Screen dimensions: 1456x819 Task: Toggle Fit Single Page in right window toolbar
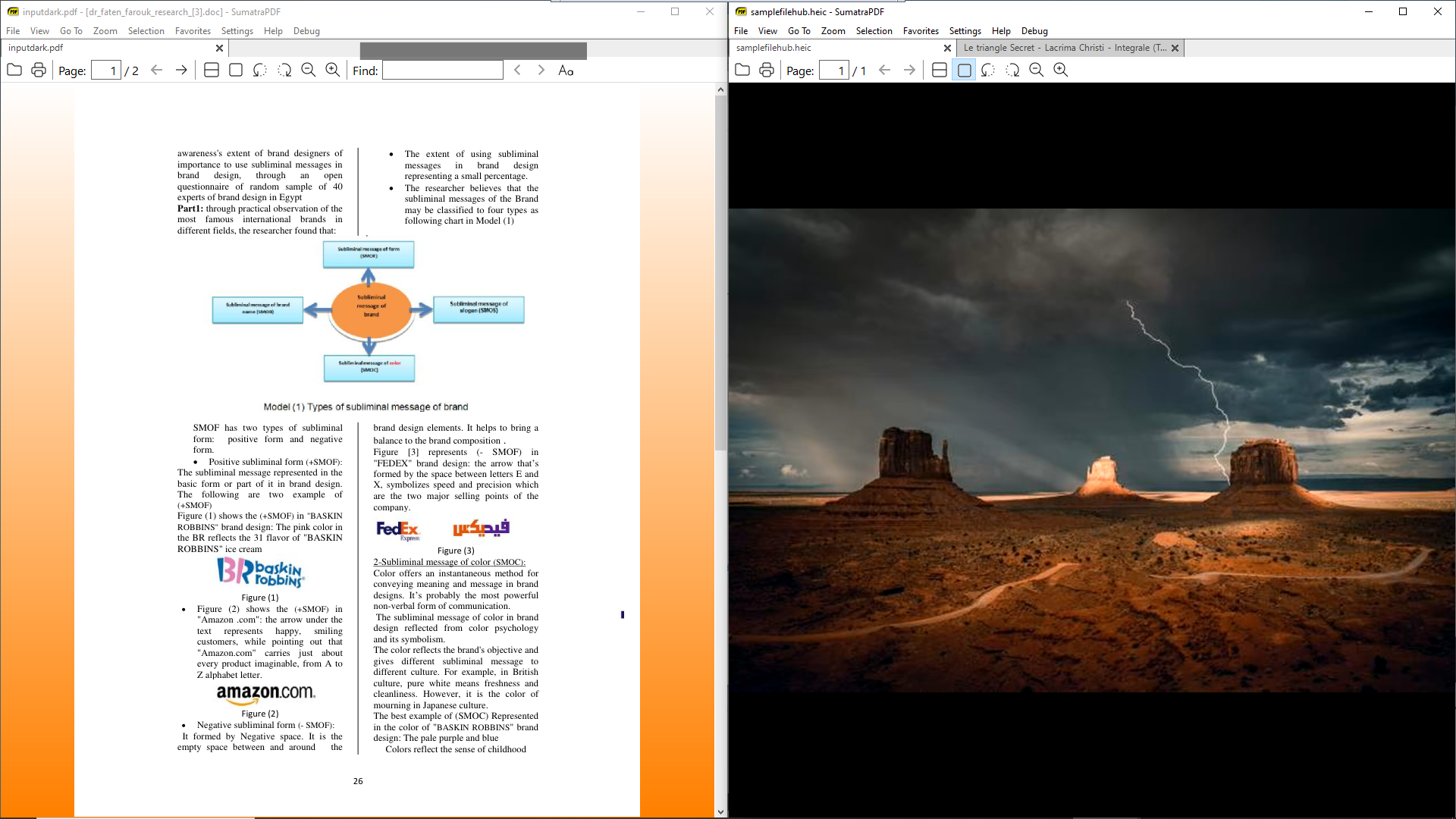click(964, 71)
